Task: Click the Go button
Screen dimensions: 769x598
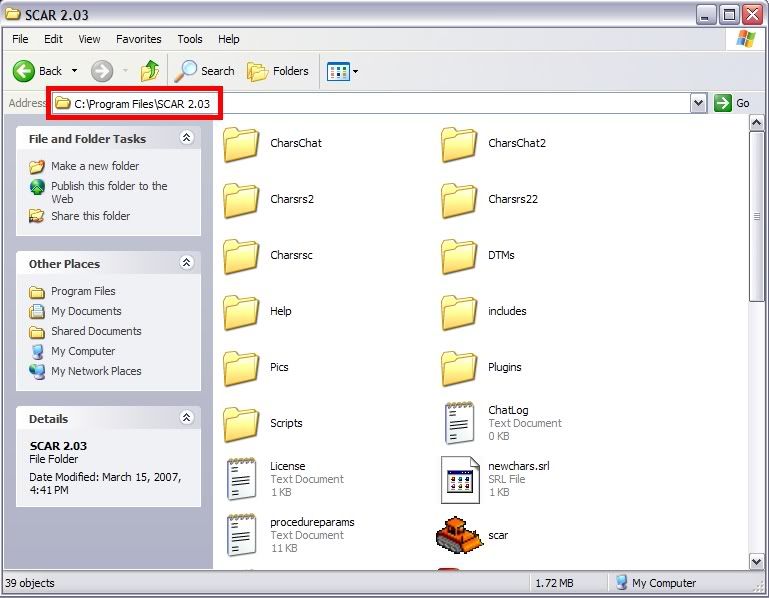Action: click(x=732, y=103)
